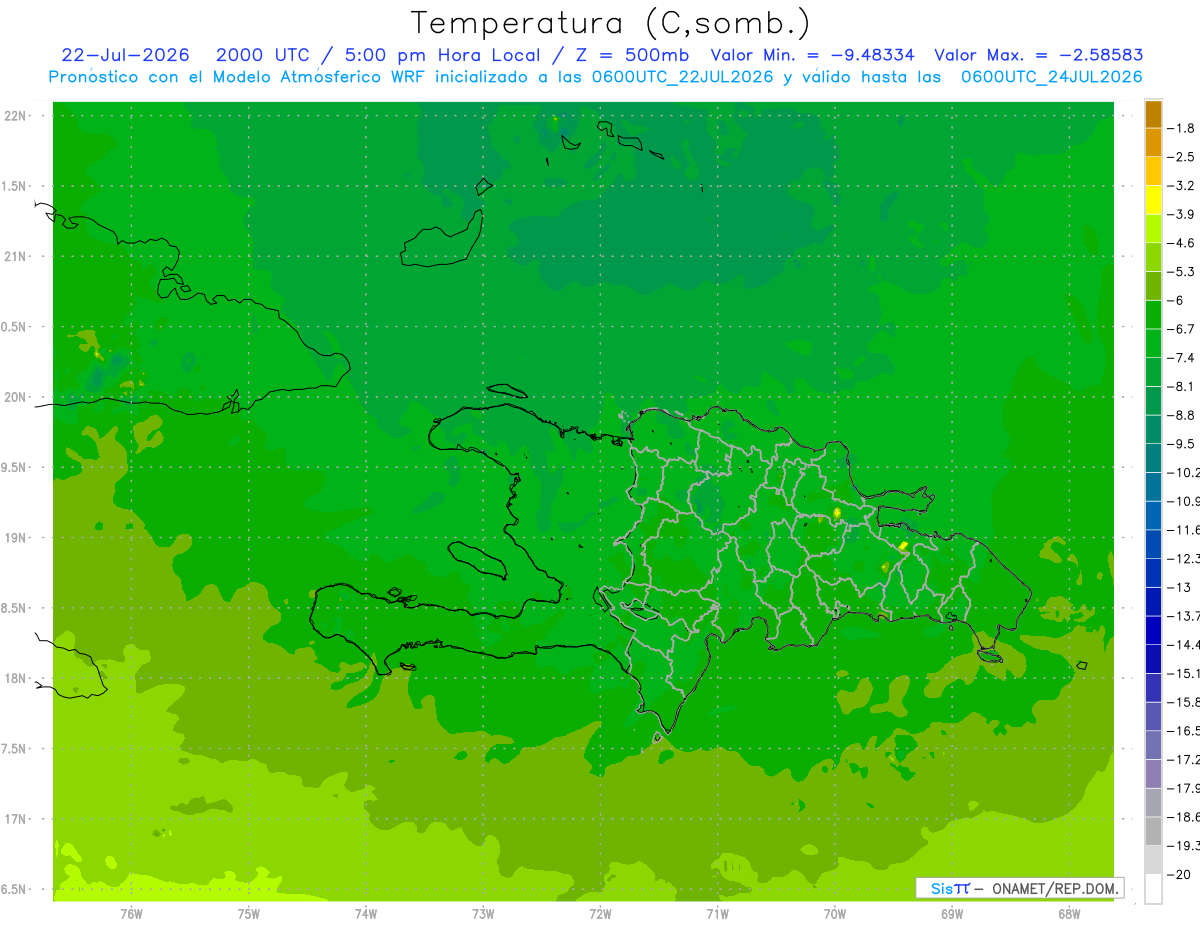Click the '-13' colorbar label

(1177, 587)
